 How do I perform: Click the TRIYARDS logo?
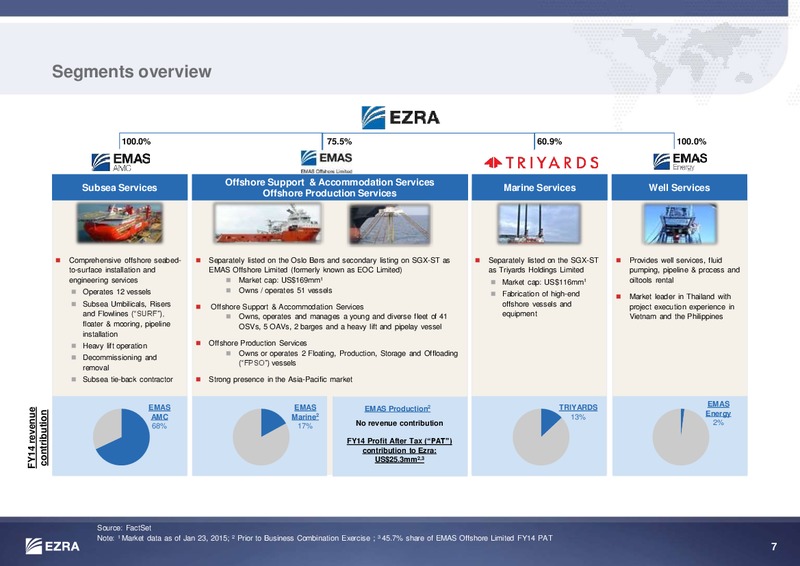tap(541, 163)
